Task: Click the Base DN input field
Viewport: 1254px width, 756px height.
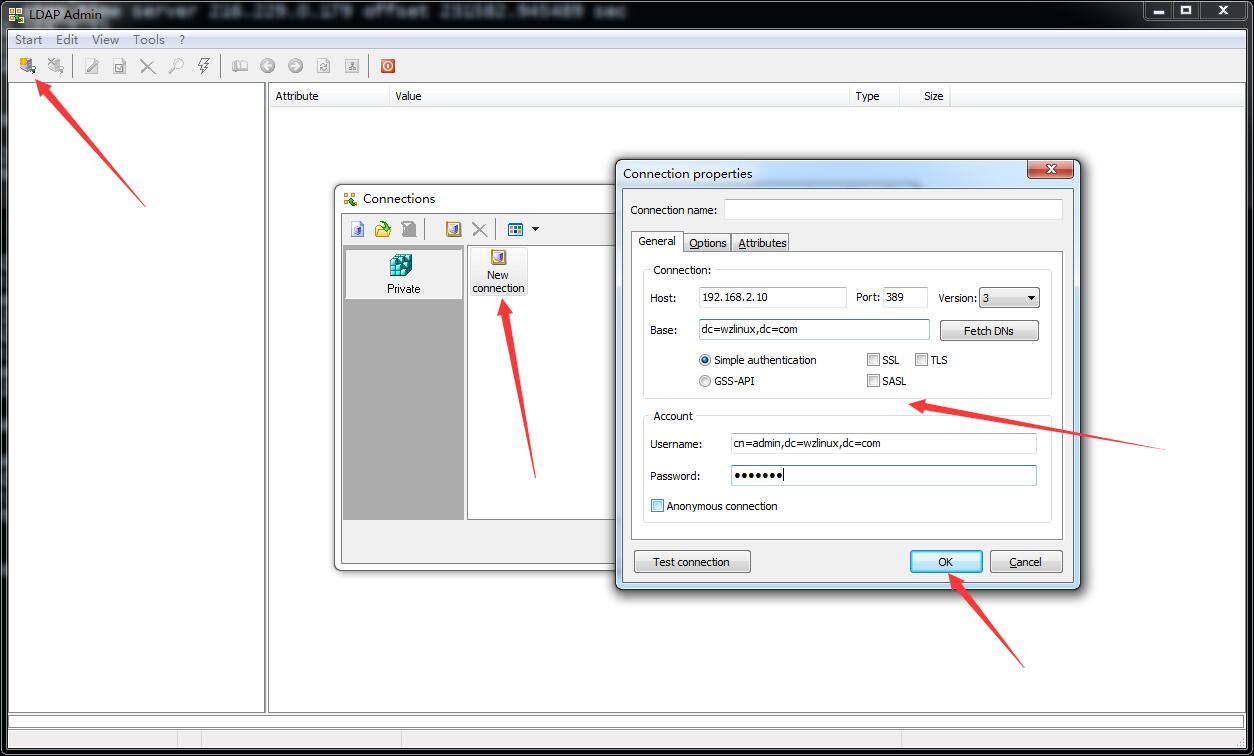Action: [814, 330]
